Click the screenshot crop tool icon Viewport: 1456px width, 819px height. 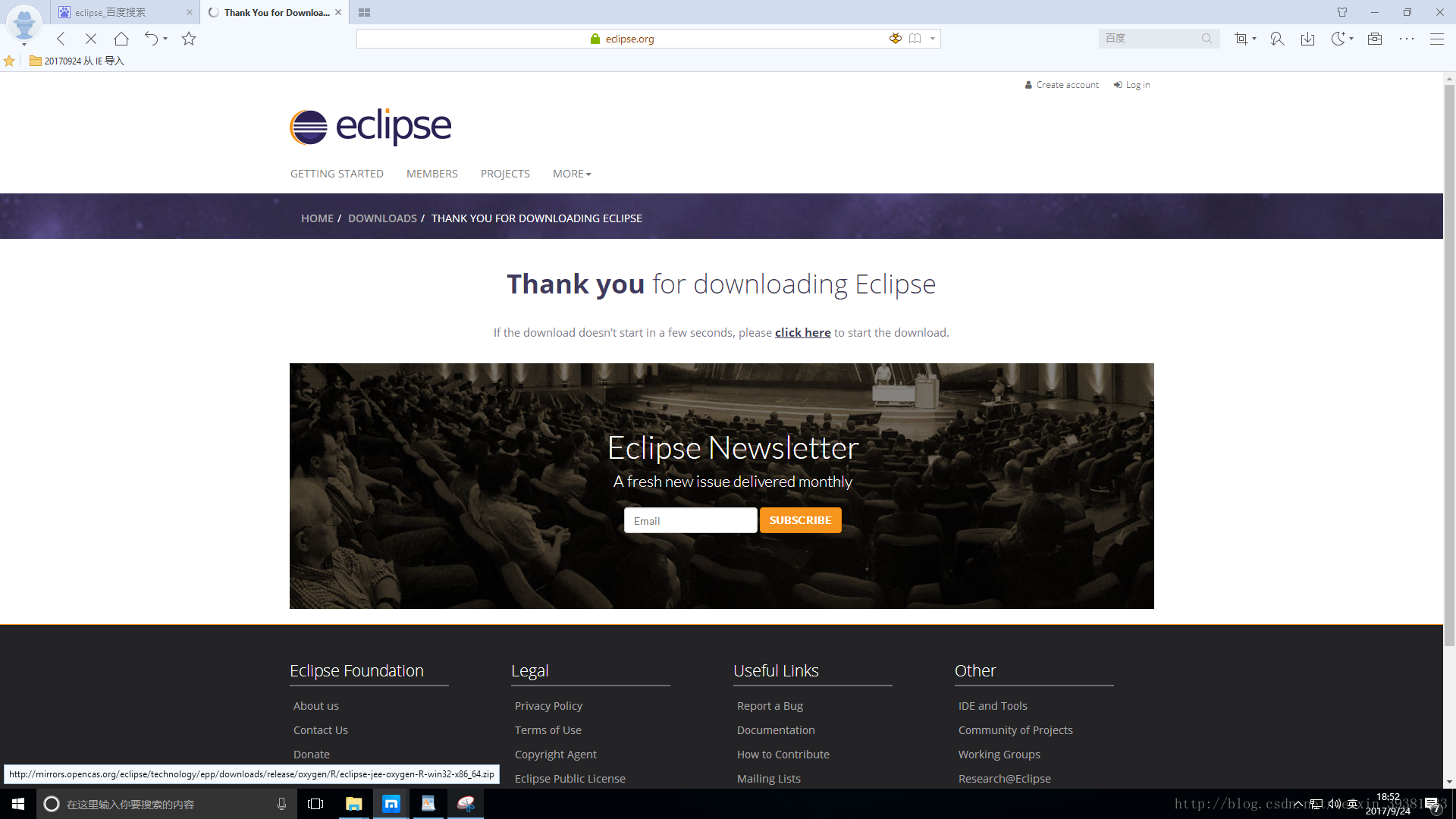click(1241, 39)
